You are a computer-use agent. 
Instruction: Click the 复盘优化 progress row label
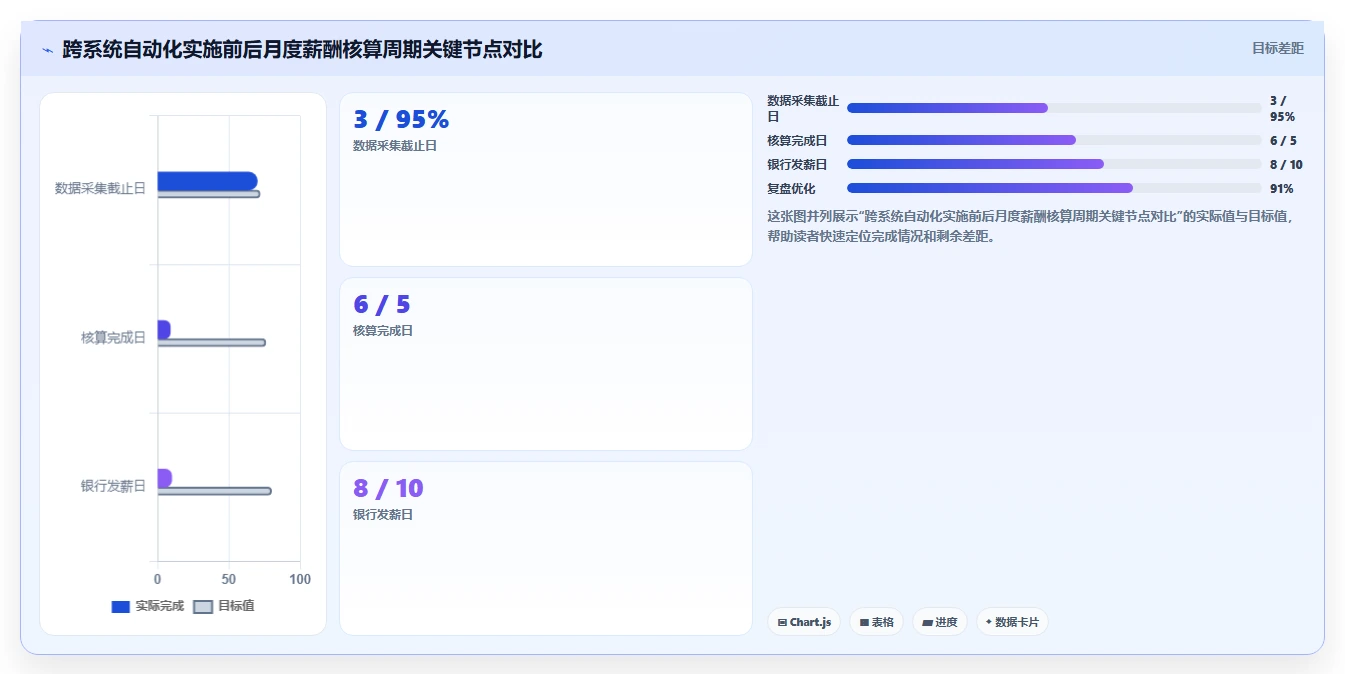[791, 188]
